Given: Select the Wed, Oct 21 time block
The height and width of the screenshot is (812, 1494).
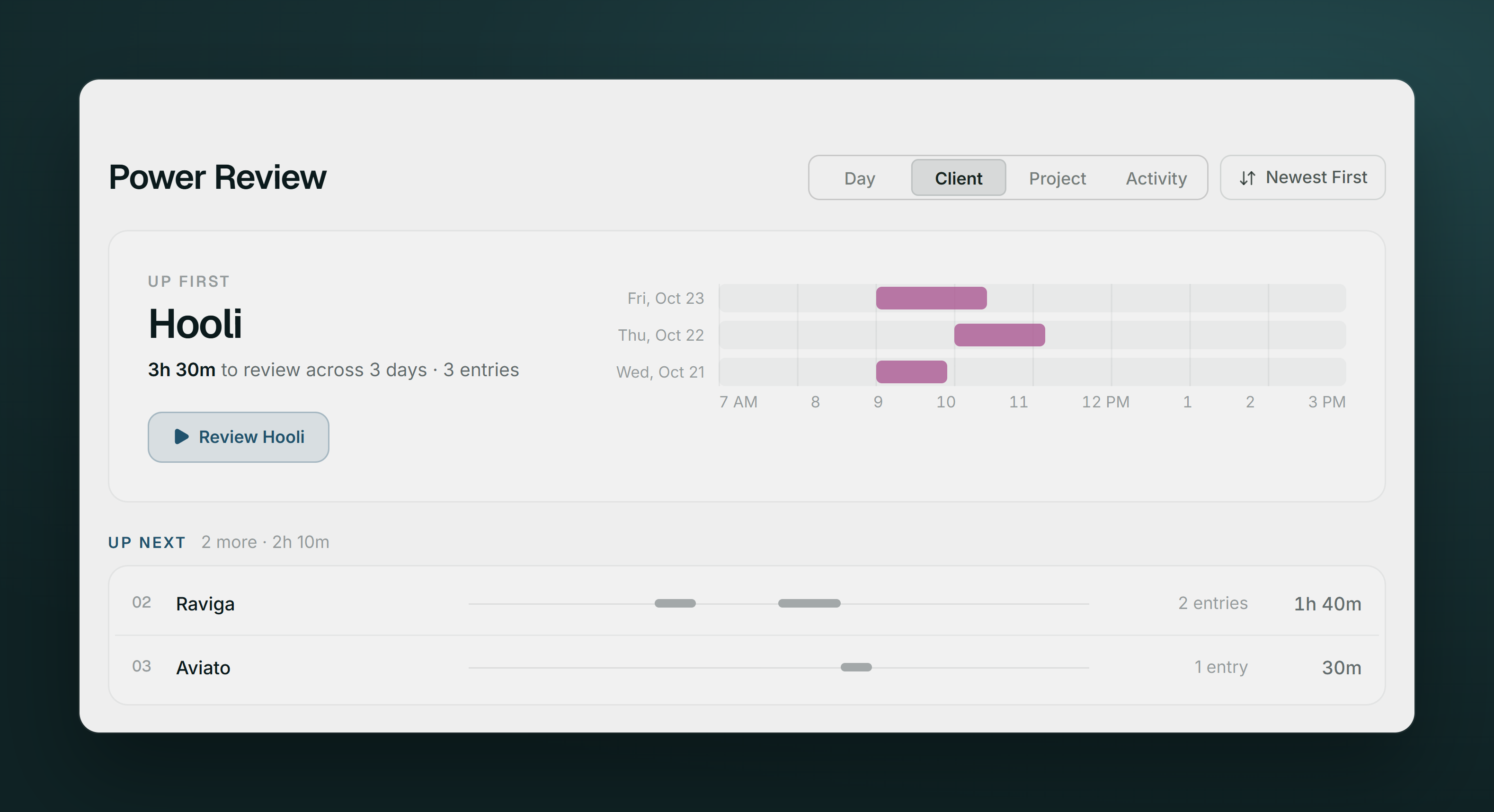Looking at the screenshot, I should (911, 372).
